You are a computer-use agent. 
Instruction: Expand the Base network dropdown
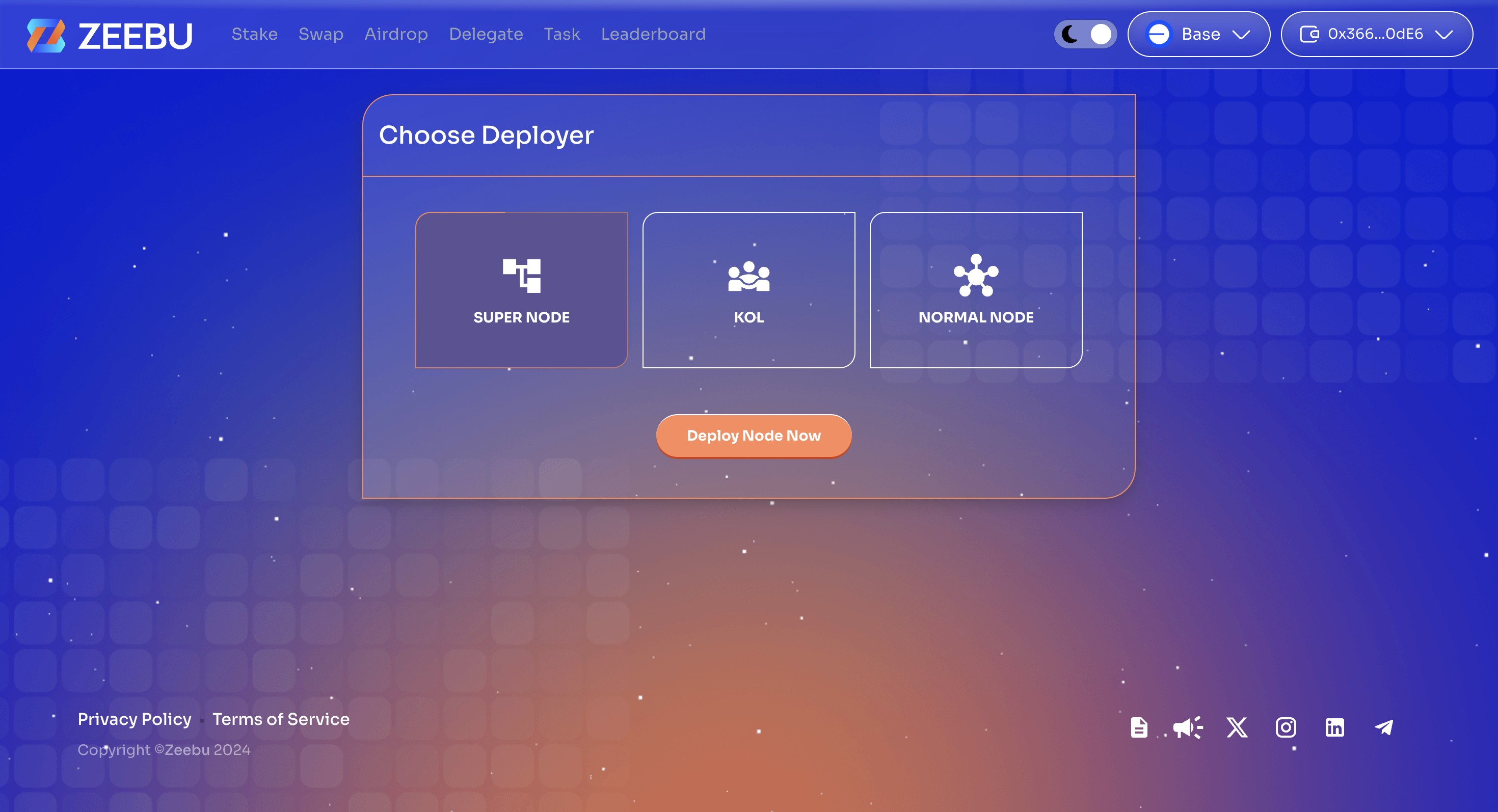(x=1198, y=34)
